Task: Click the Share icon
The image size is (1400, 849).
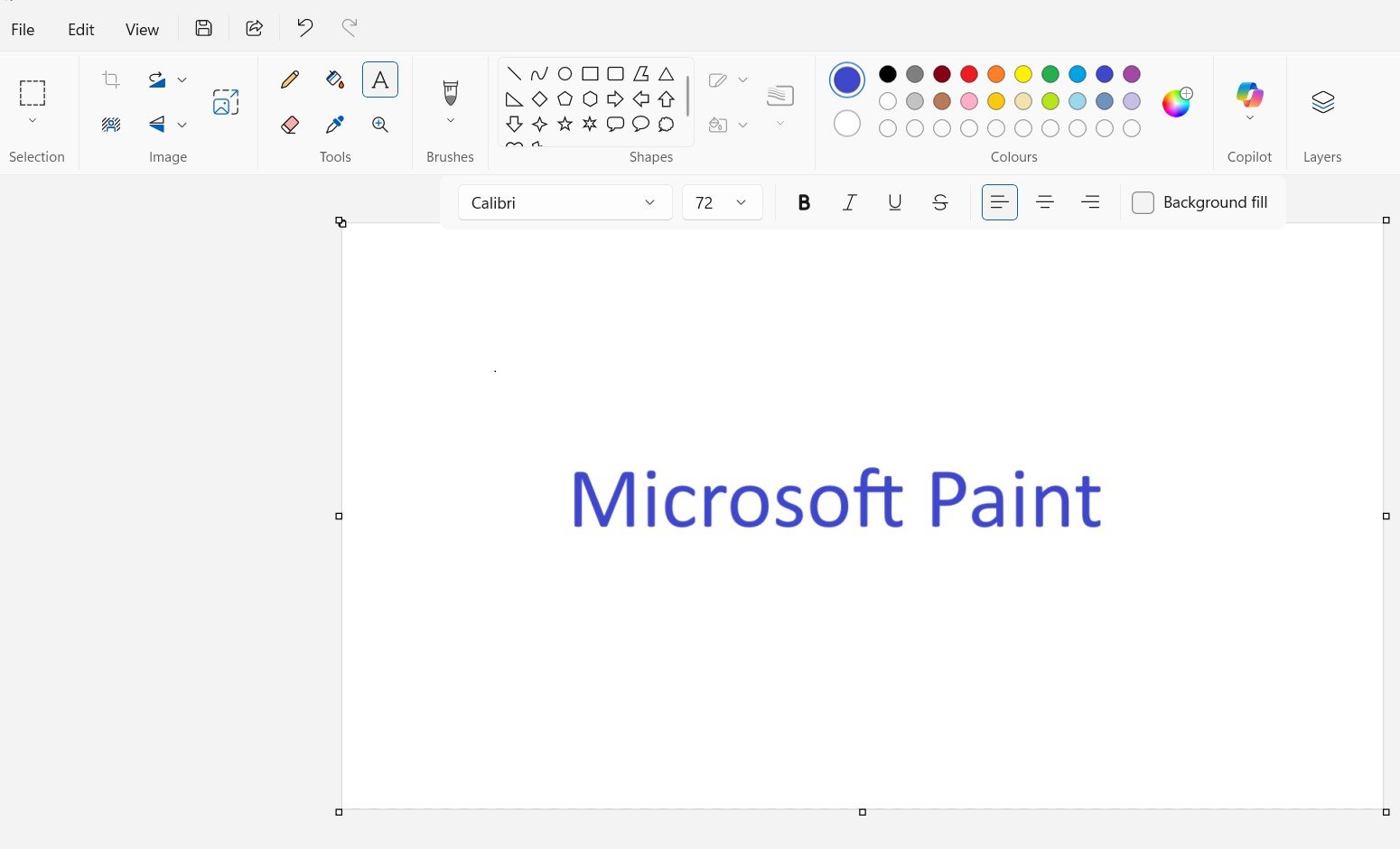Action: coord(255,28)
